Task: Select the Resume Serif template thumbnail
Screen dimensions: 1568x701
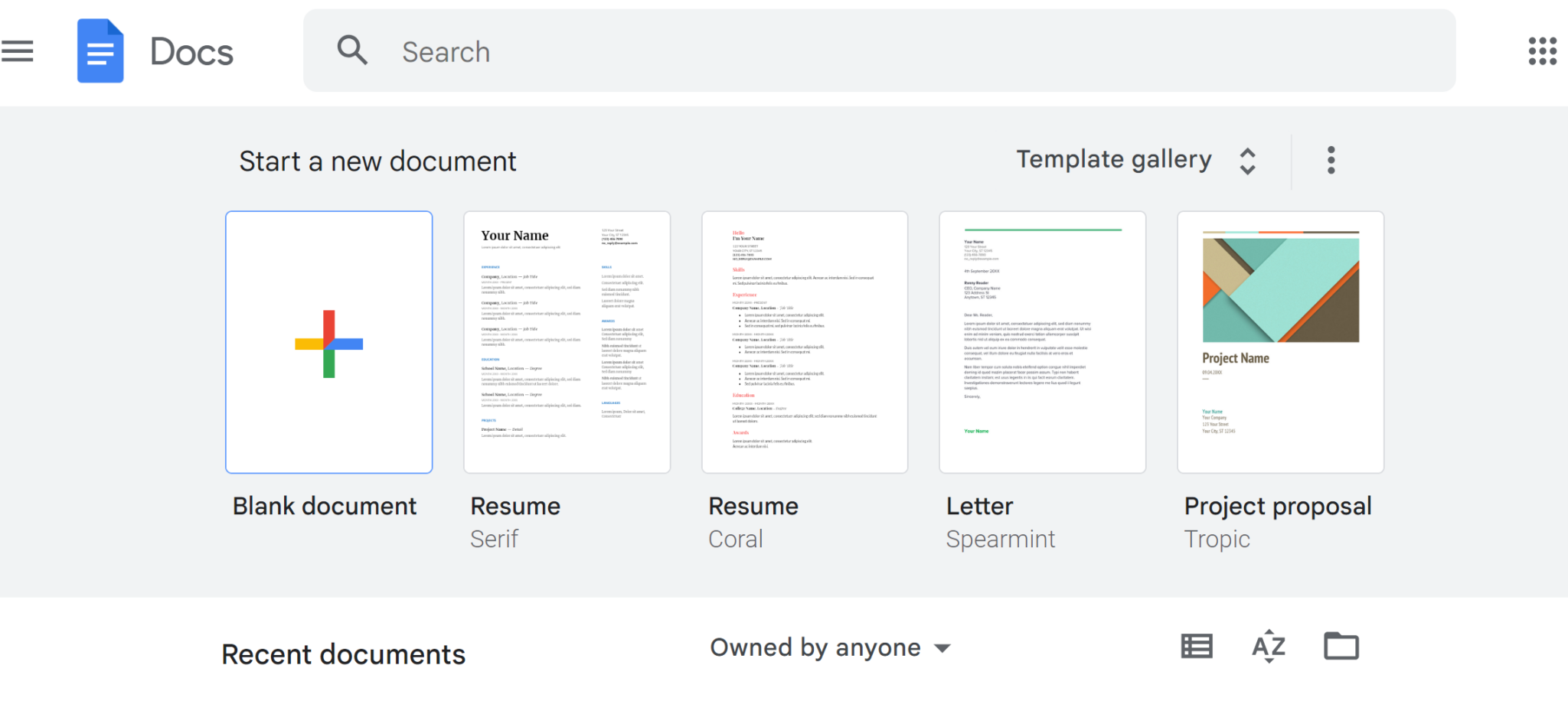Action: 567,342
